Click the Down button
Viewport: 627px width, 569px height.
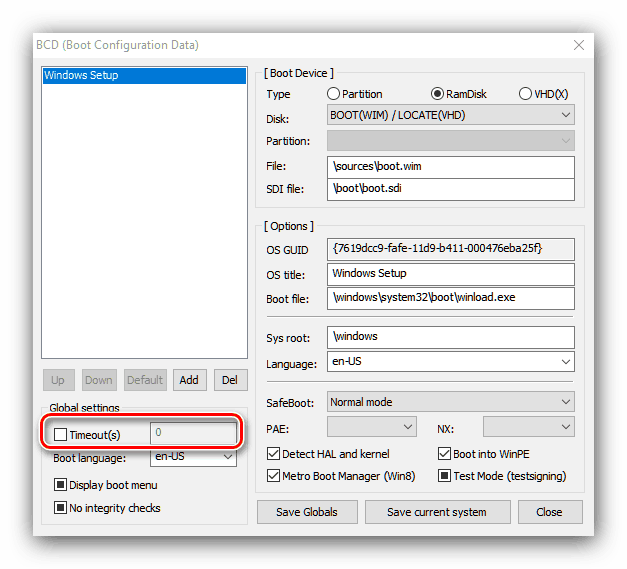tap(99, 380)
